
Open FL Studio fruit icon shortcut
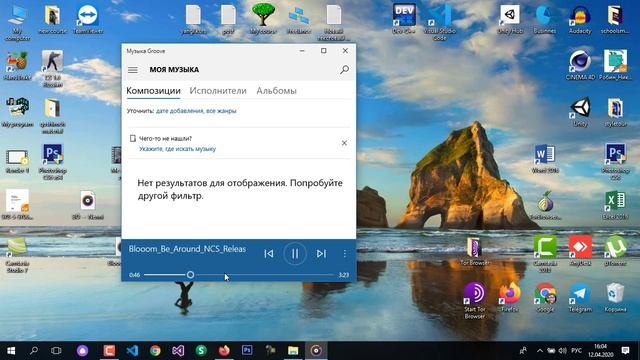tap(17, 65)
